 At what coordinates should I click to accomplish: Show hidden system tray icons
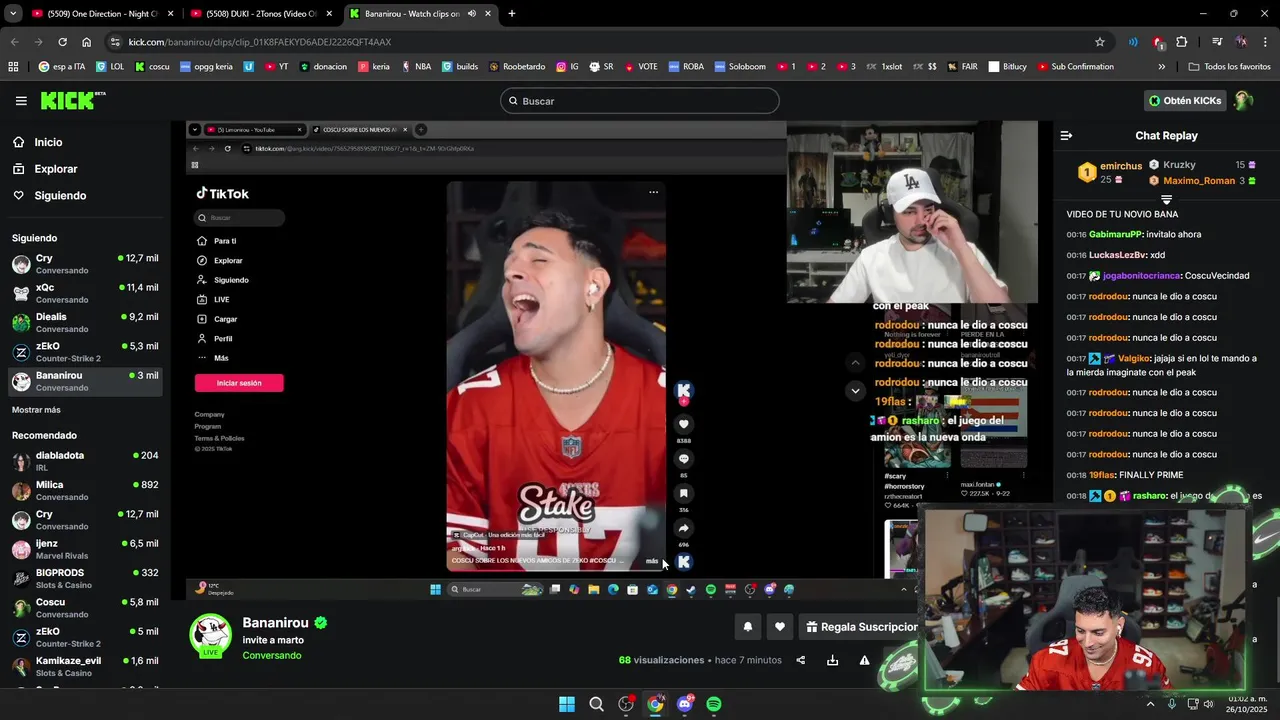coord(1152,704)
